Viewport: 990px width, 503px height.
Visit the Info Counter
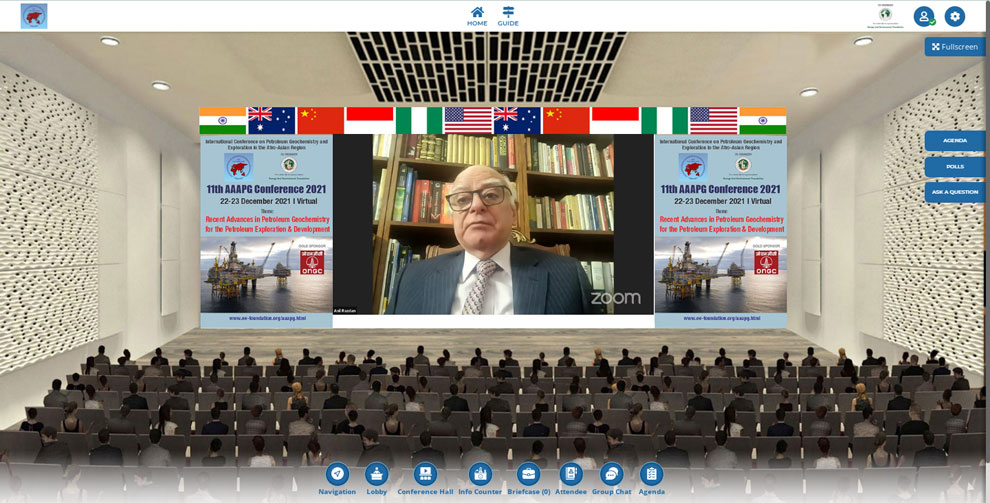coord(480,479)
